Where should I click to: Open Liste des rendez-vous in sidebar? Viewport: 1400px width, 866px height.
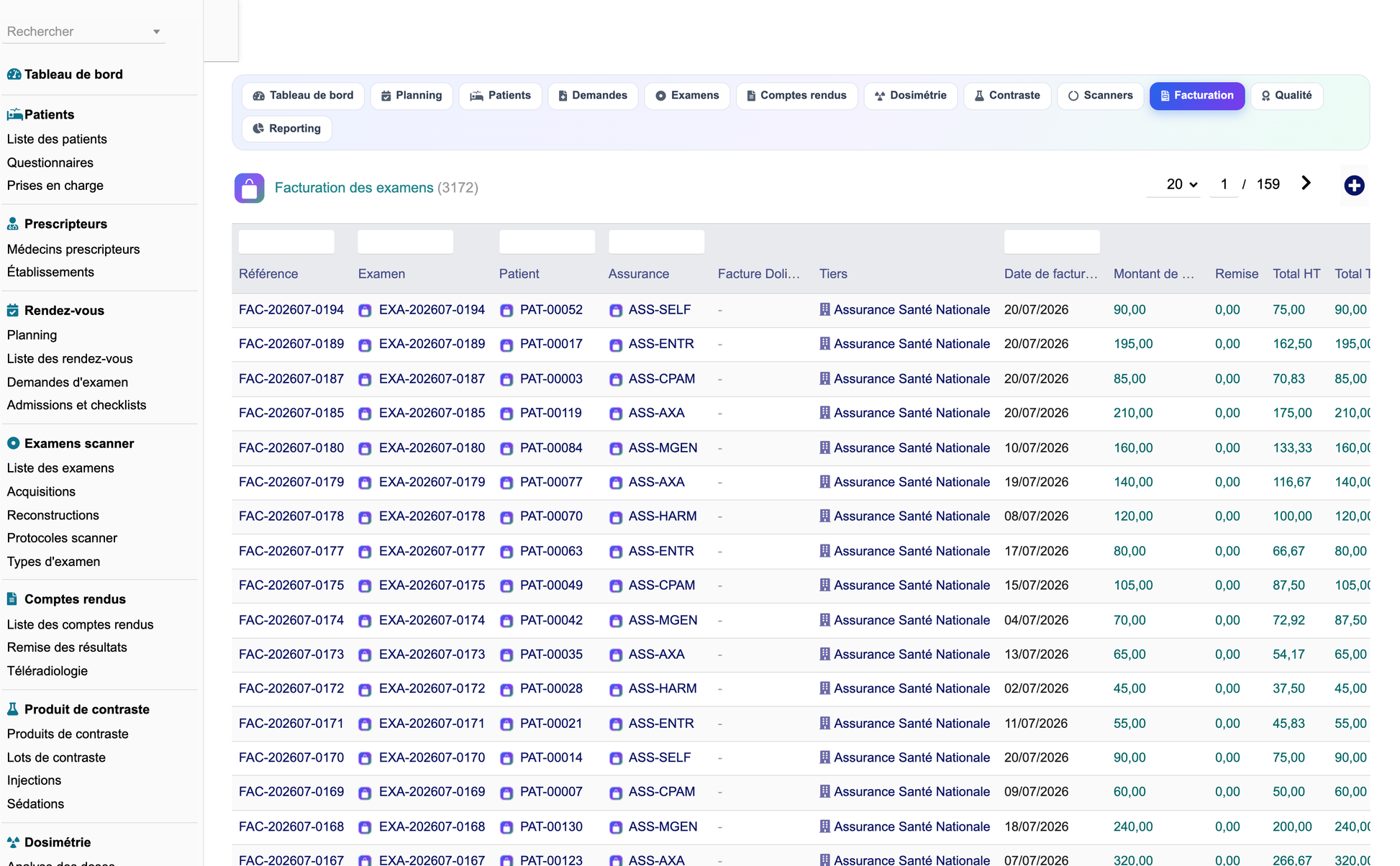(x=70, y=358)
